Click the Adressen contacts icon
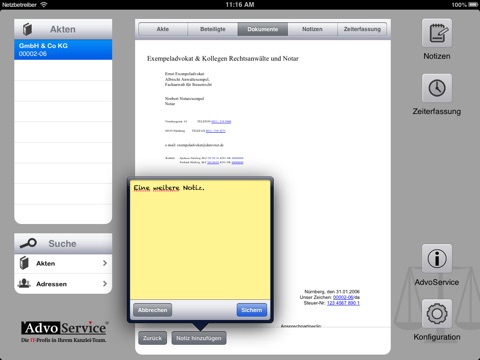The image size is (480, 360). tap(24, 284)
